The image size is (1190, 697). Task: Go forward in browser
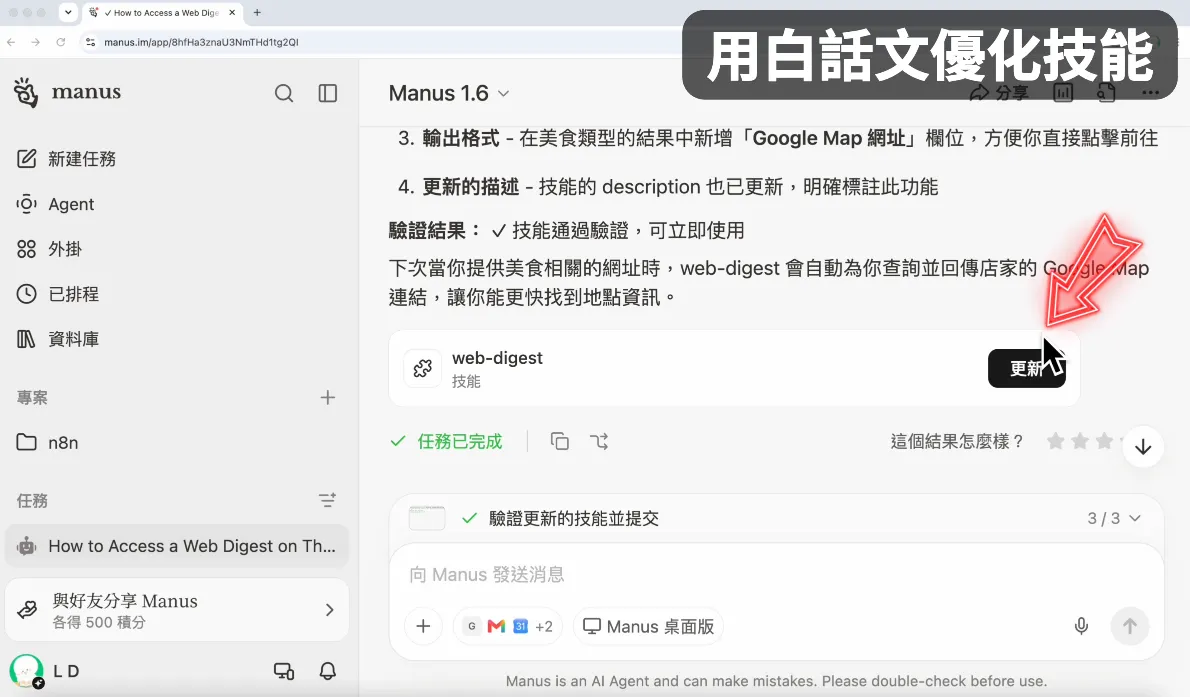click(36, 42)
